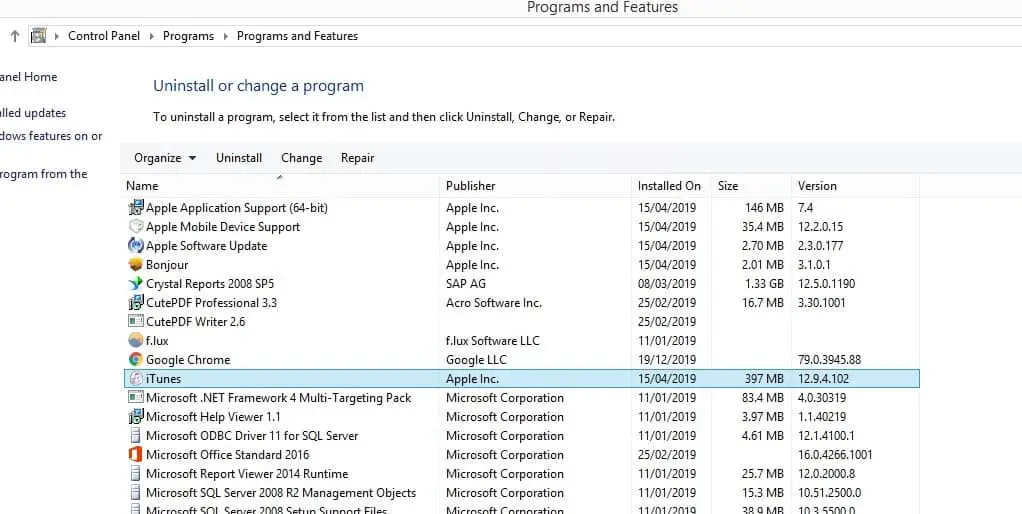1022x514 pixels.
Task: Select CutePDF Professional 3.3 entry
Action: coord(211,302)
